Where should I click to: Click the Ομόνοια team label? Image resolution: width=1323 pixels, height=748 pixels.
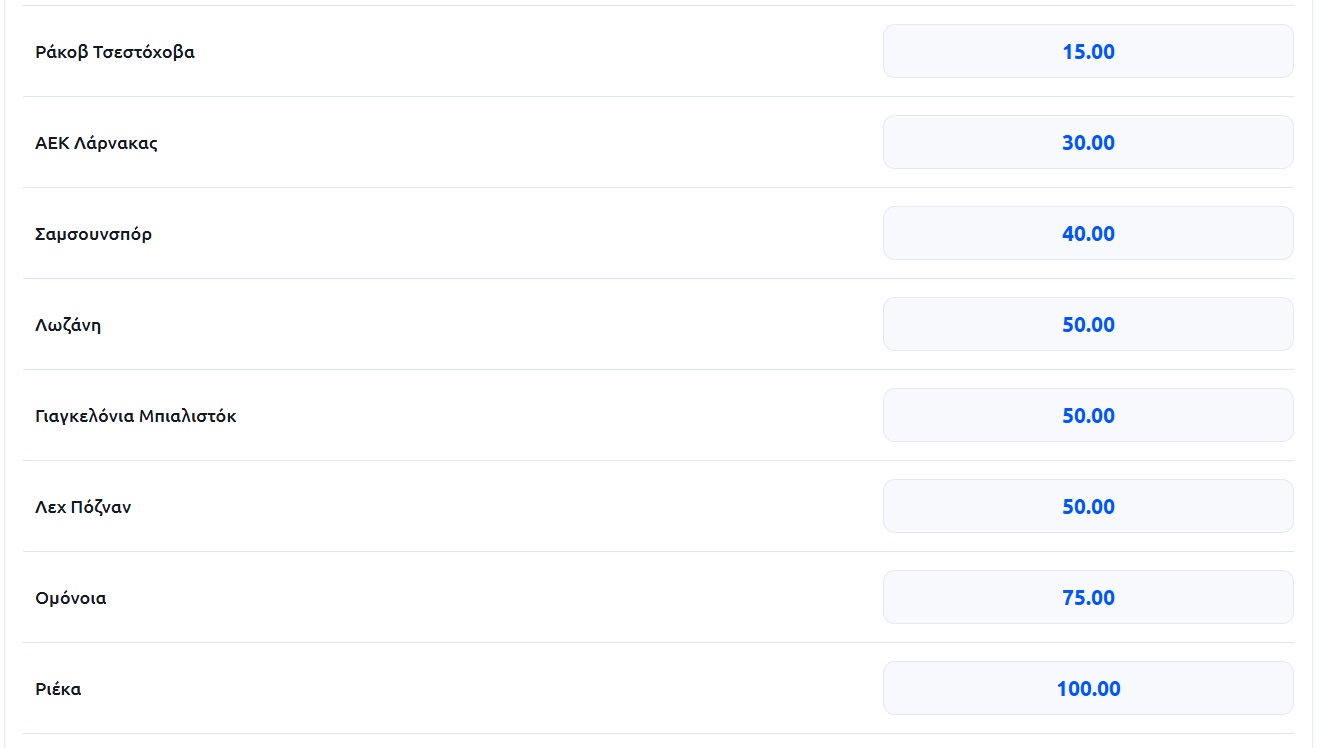tap(71, 598)
